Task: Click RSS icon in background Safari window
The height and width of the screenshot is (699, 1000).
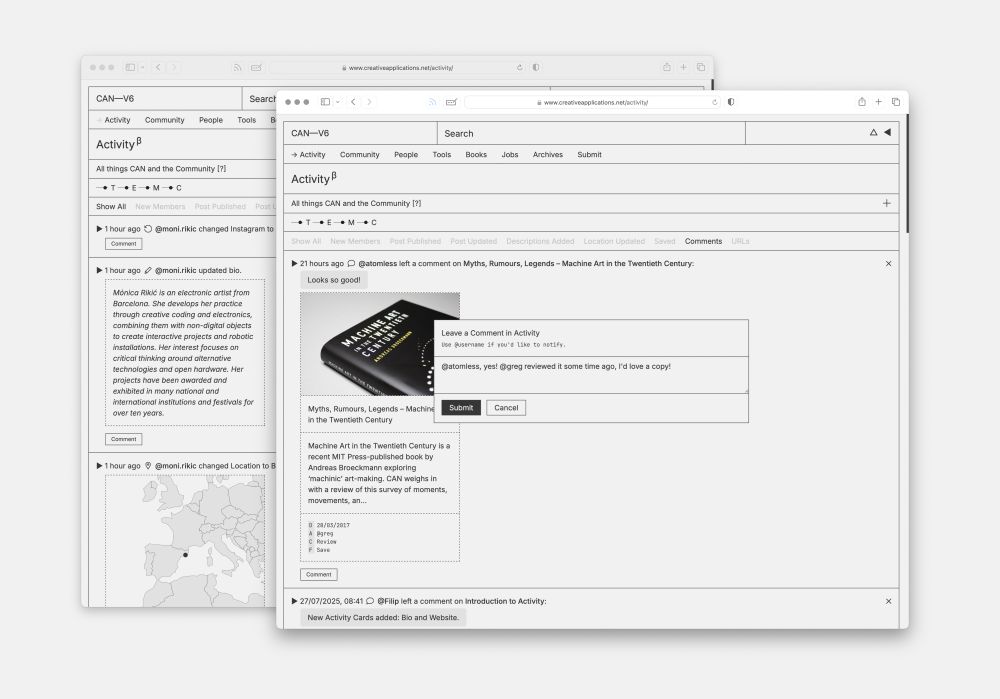Action: point(237,67)
